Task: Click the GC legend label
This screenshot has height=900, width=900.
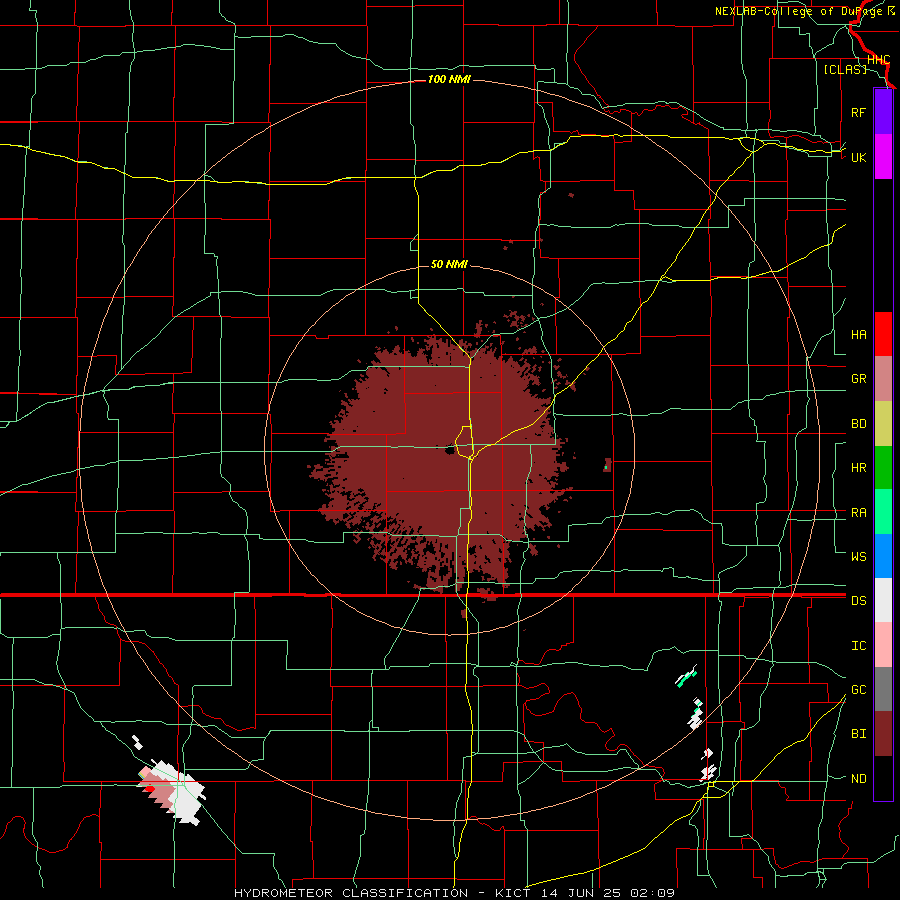Action: pos(858,690)
